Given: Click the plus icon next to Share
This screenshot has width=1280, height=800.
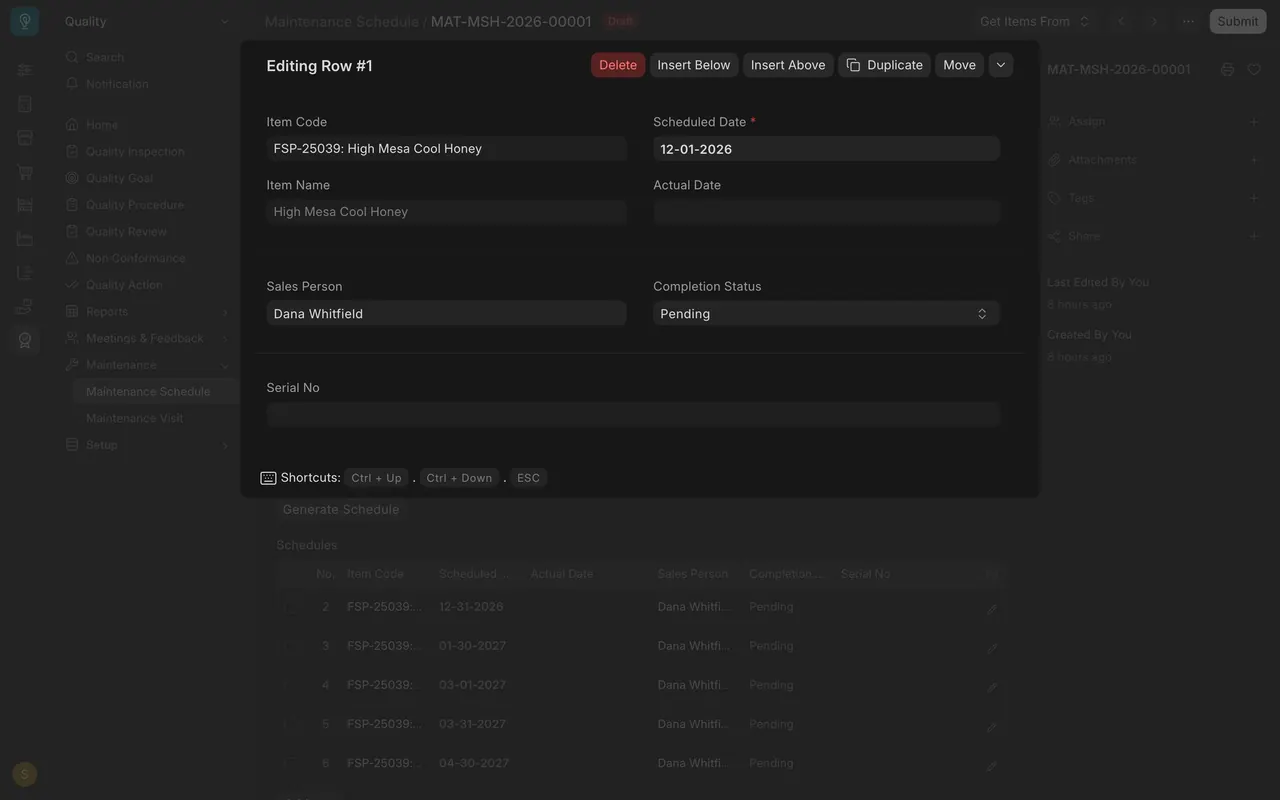Looking at the screenshot, I should pos(1254,236).
